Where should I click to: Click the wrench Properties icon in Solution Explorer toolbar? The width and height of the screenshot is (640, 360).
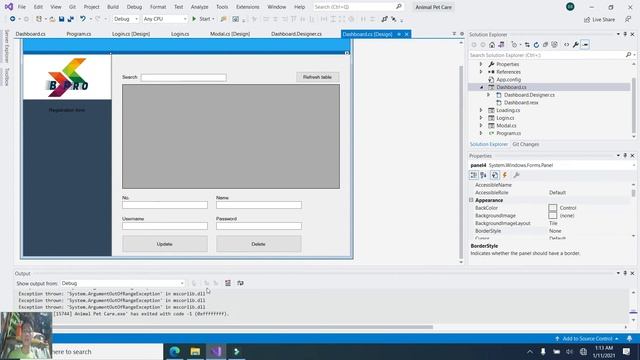pyautogui.click(x=576, y=45)
